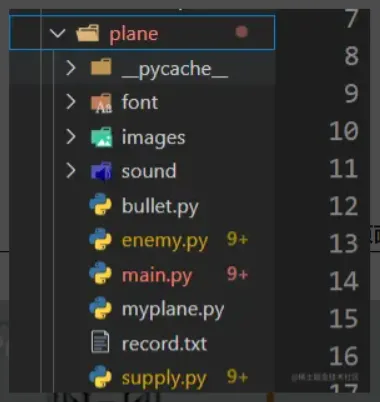This screenshot has height=402, width=380.
Task: Click line number 8 in gutter
Action: [352, 56]
